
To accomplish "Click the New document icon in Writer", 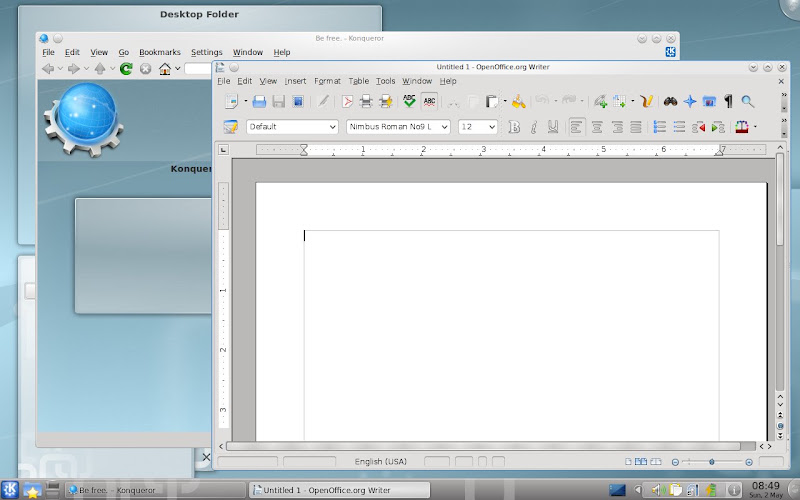I will point(231,102).
